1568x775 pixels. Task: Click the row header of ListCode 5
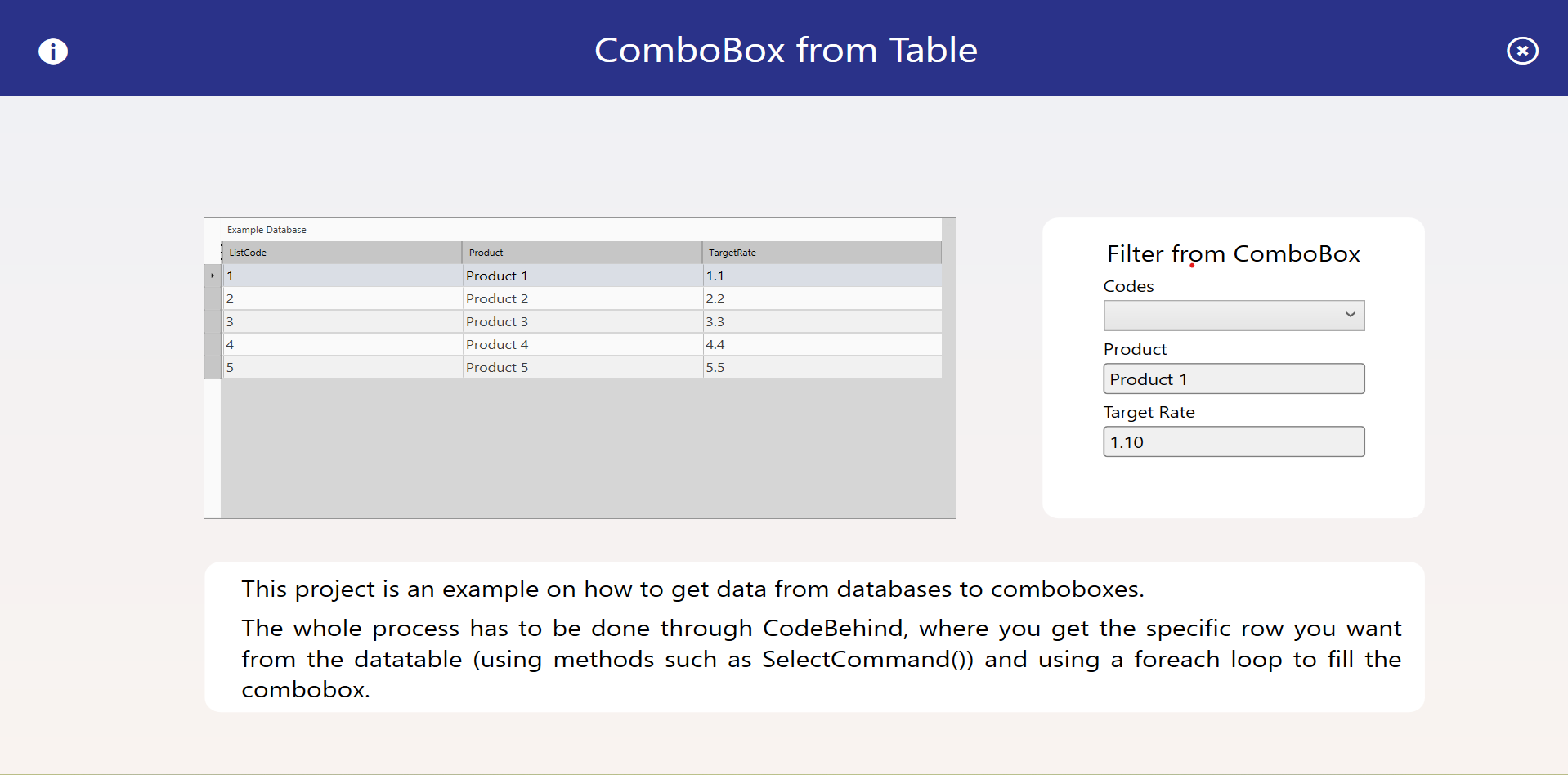click(x=213, y=368)
